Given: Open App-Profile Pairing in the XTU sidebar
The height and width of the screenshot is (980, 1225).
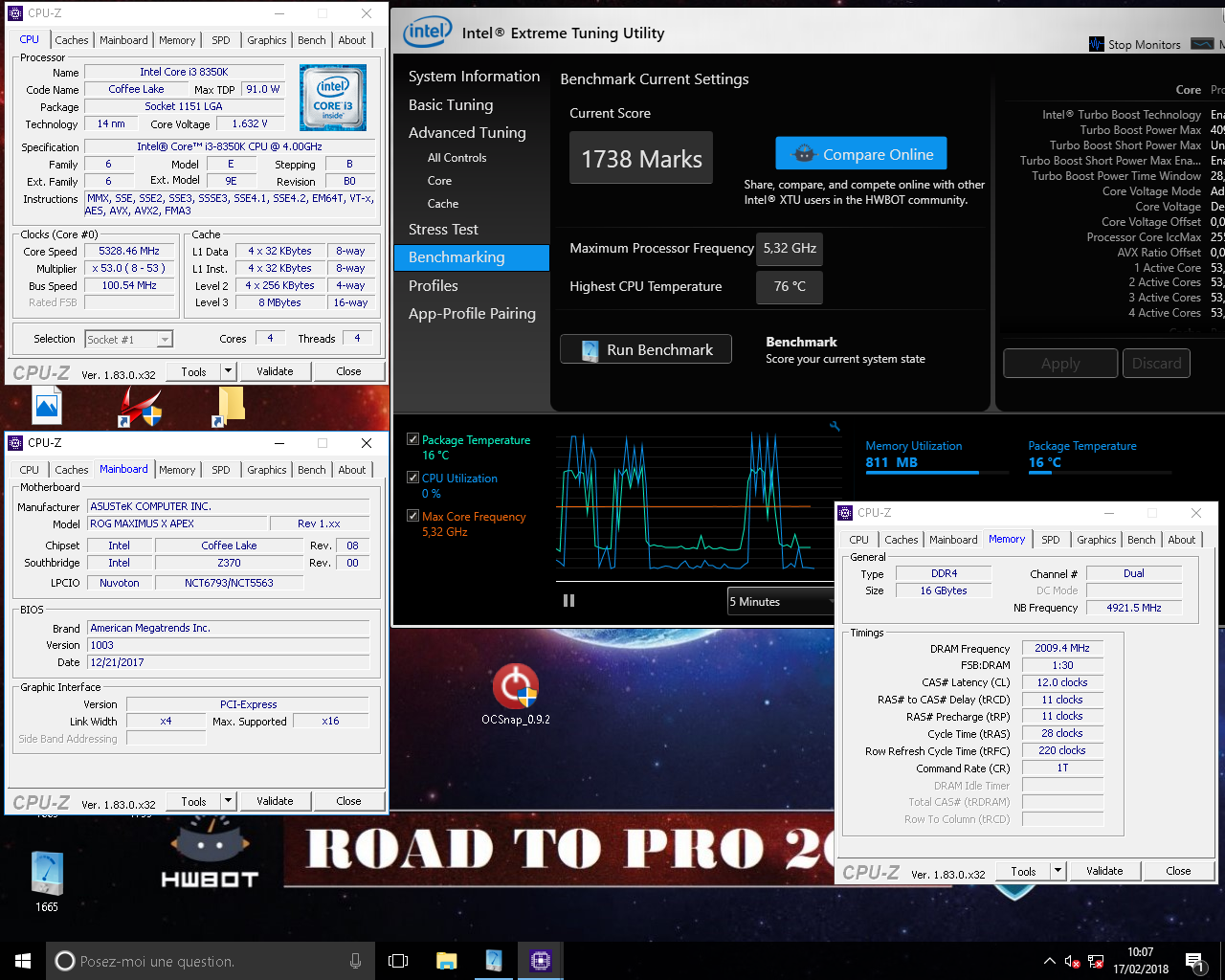Looking at the screenshot, I should click(472, 314).
